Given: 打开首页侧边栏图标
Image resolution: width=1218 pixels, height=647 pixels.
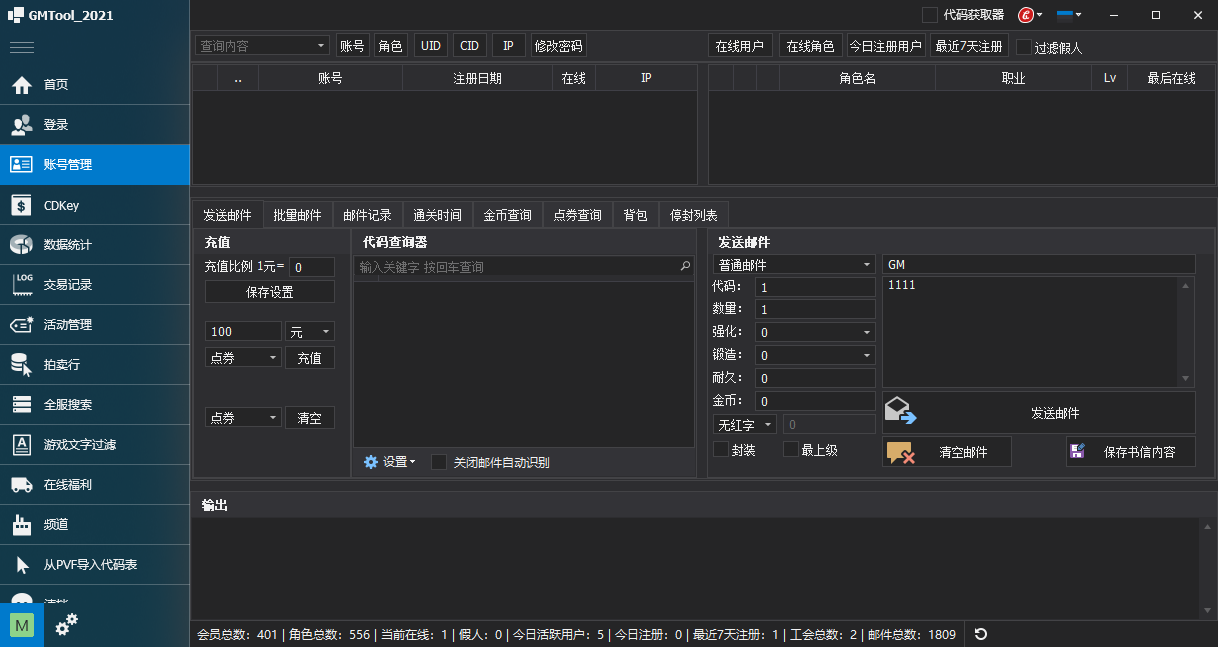Looking at the screenshot, I should [x=22, y=85].
